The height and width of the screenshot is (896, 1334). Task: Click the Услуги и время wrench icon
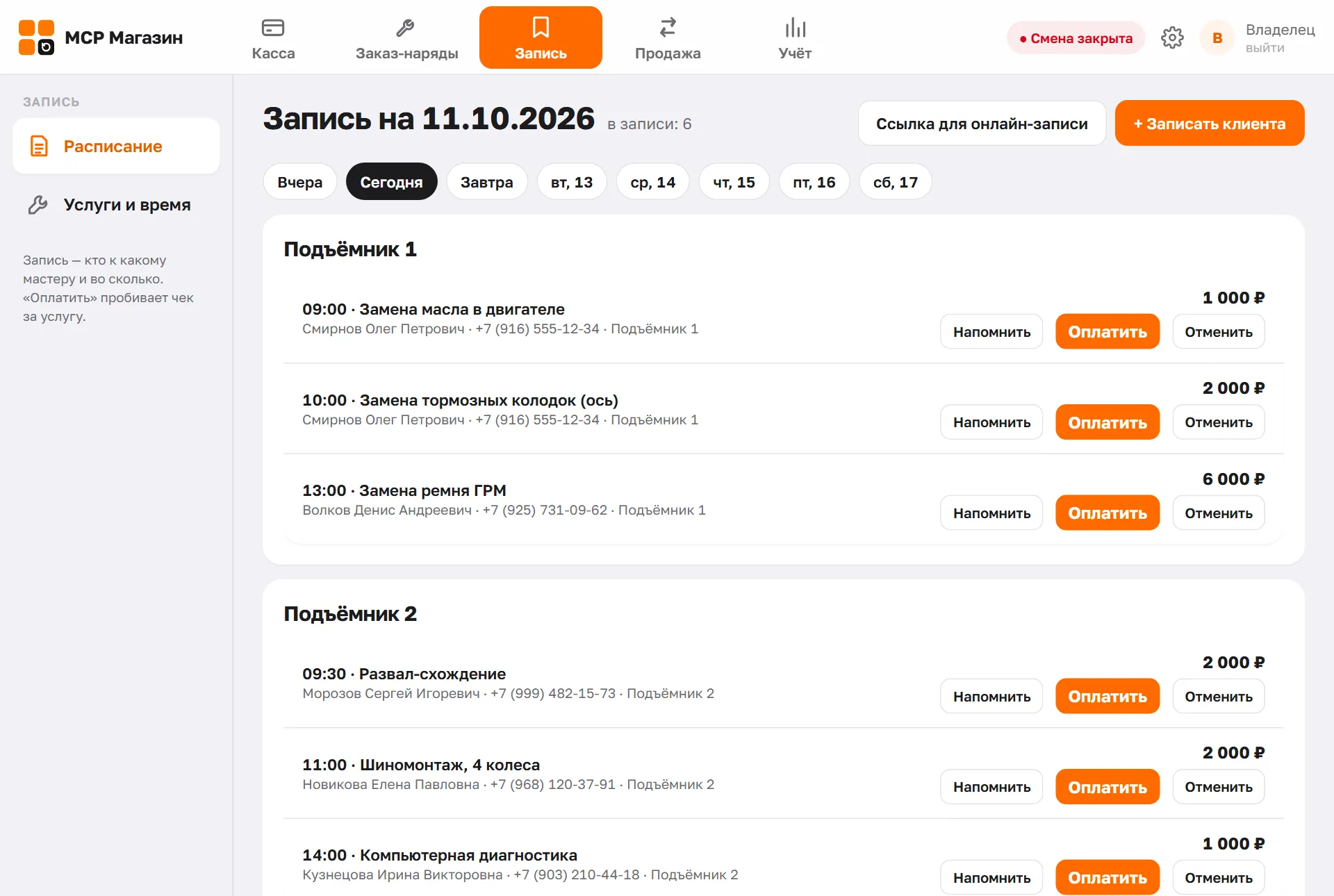point(38,205)
